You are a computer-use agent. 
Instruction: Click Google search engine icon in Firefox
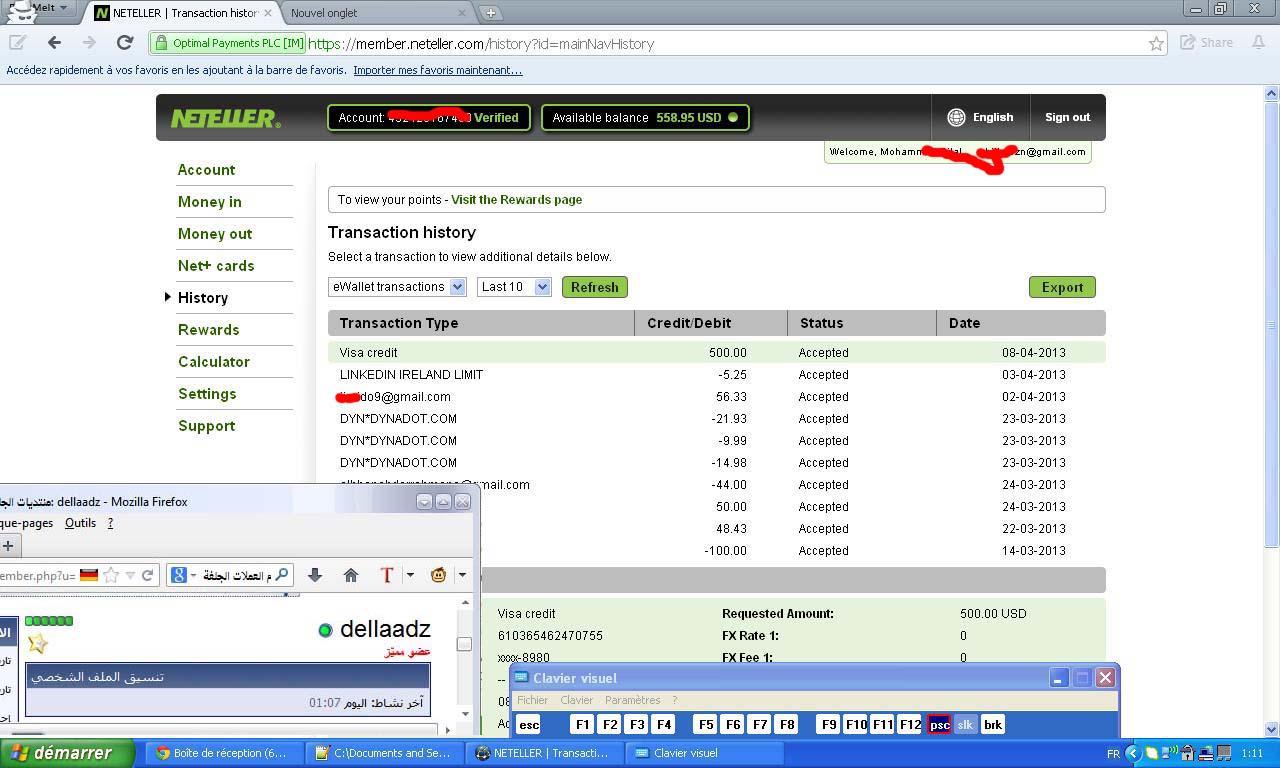[x=179, y=575]
